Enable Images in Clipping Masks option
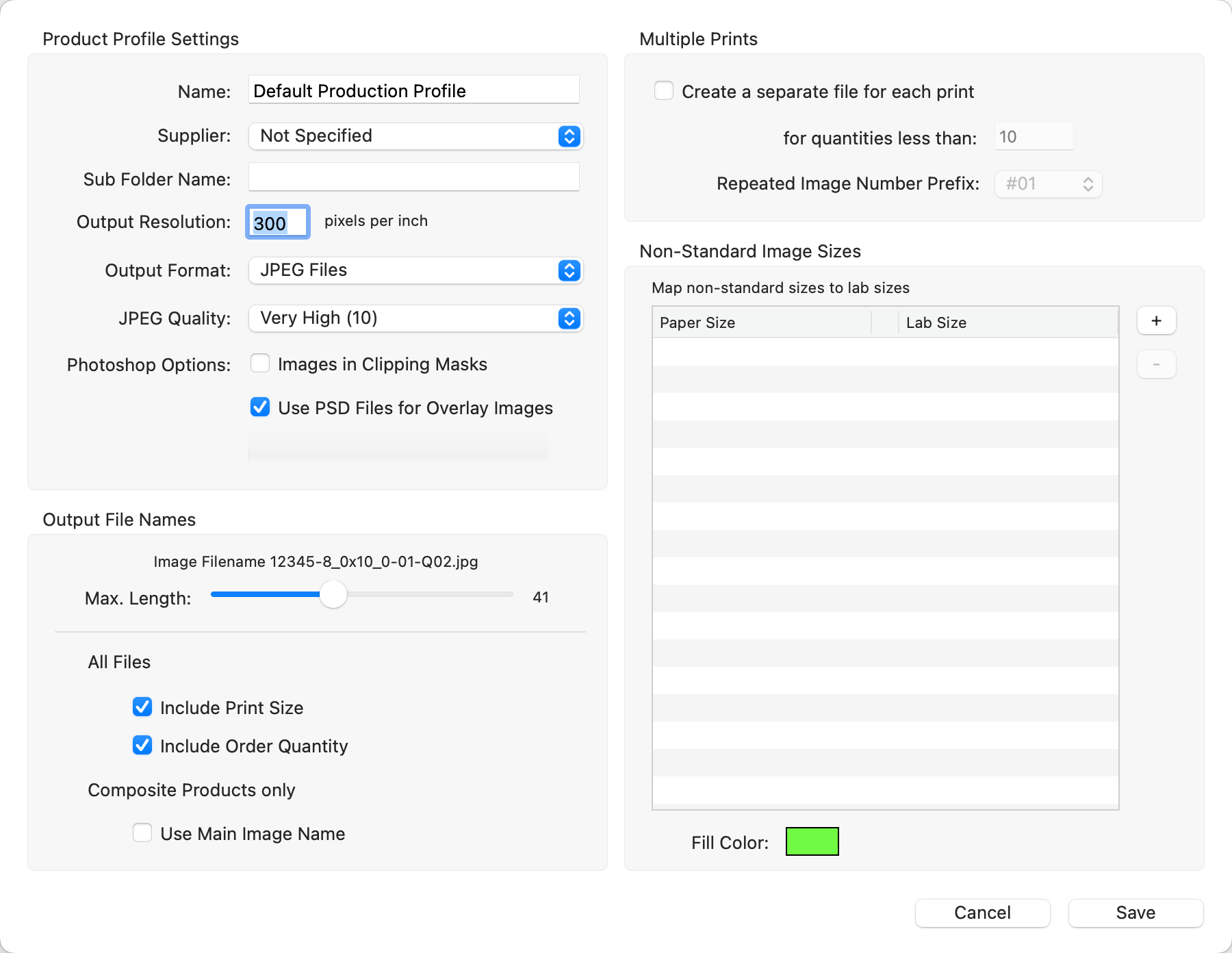This screenshot has width=1232, height=953. [x=260, y=364]
